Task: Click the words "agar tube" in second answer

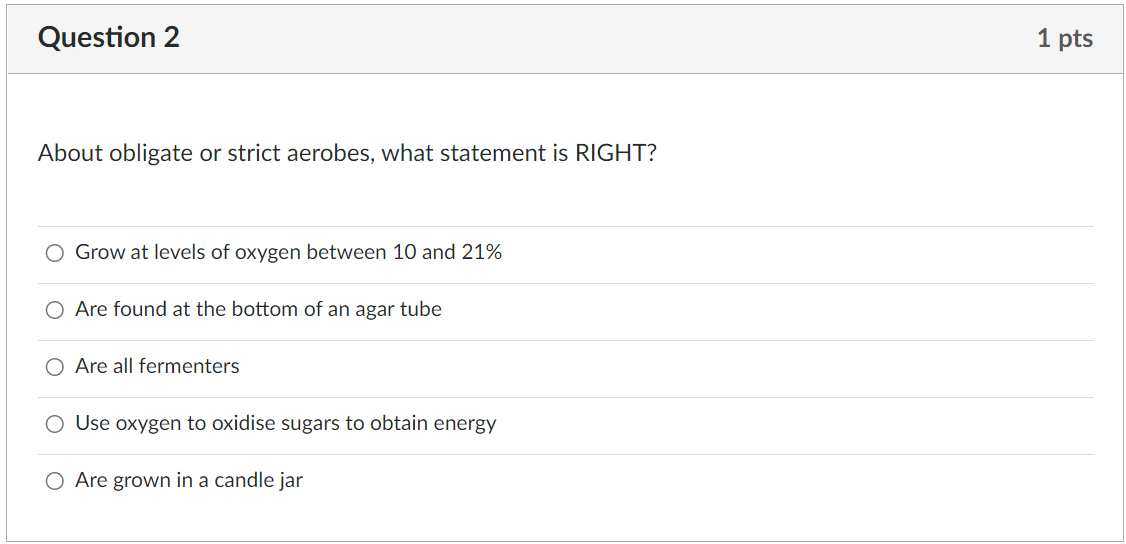Action: pos(399,310)
